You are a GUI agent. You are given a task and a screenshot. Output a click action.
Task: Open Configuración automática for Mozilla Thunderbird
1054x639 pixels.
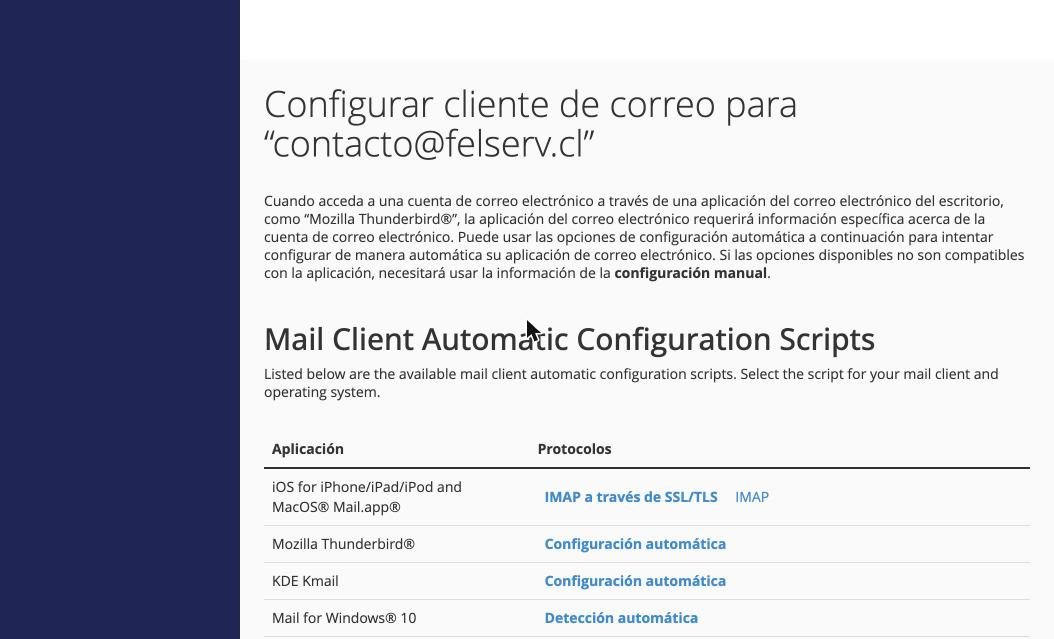coord(635,544)
